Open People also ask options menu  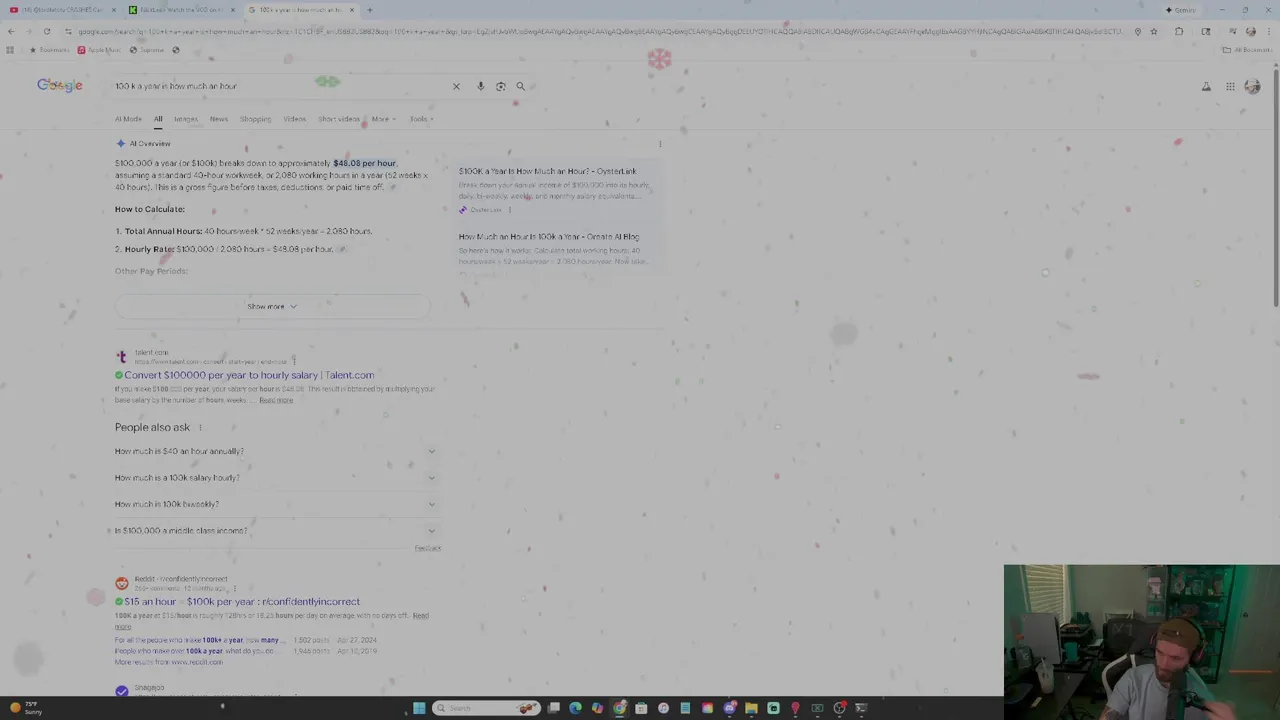pyautogui.click(x=200, y=428)
